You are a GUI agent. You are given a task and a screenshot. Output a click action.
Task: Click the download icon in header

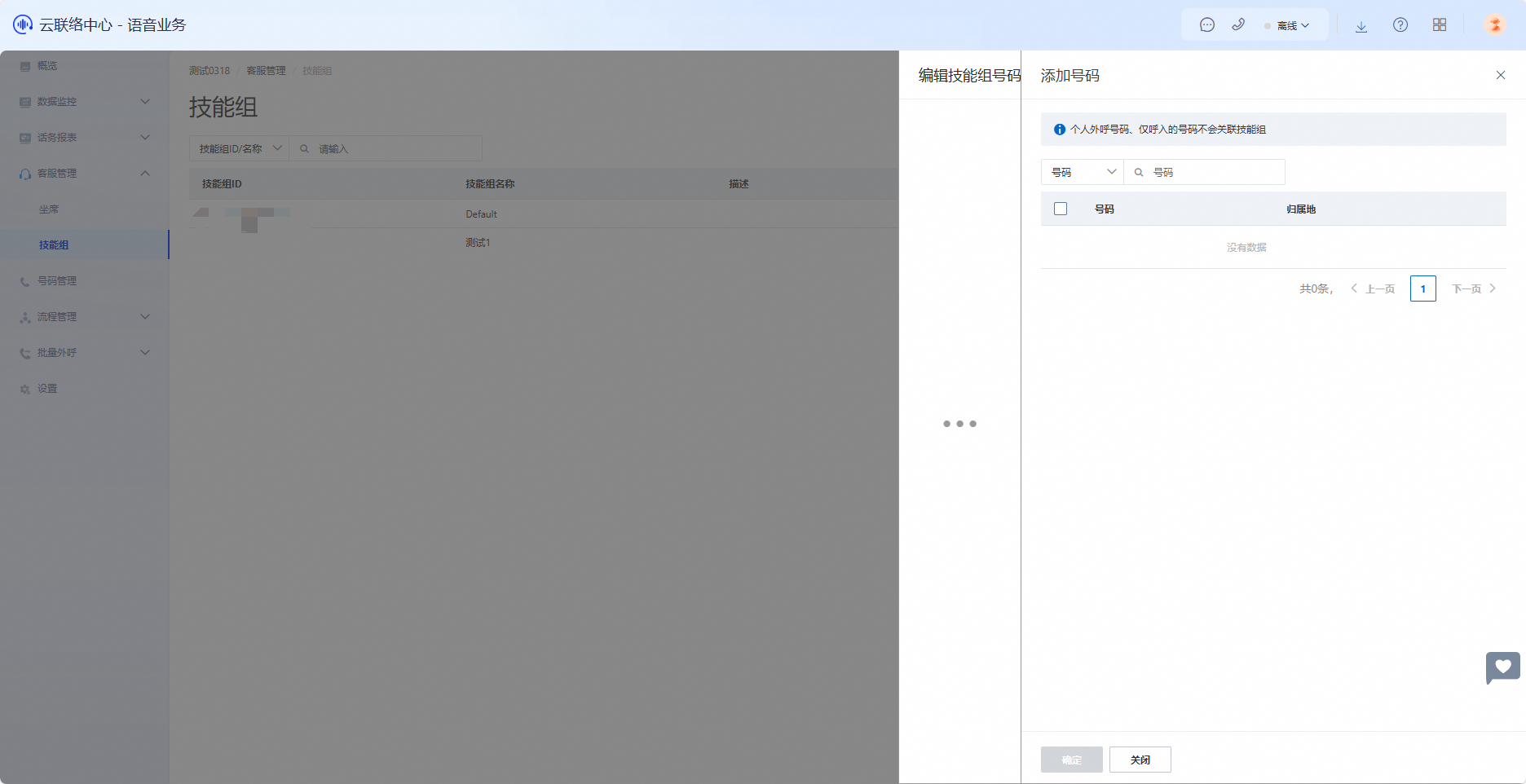[1361, 26]
